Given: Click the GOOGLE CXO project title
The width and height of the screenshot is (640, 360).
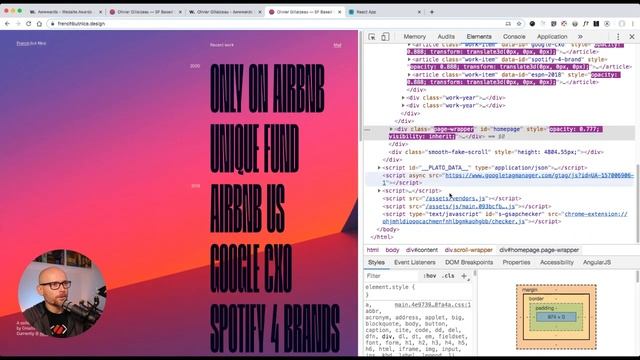Looking at the screenshot, I should 251,268.
